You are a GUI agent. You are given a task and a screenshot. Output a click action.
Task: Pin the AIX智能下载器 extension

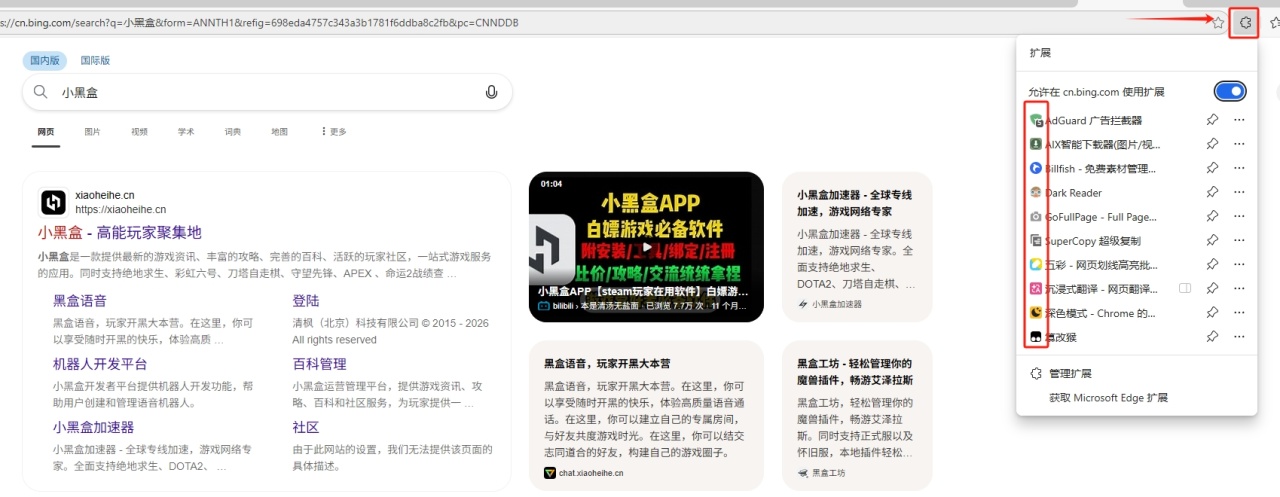pyautogui.click(x=1212, y=144)
